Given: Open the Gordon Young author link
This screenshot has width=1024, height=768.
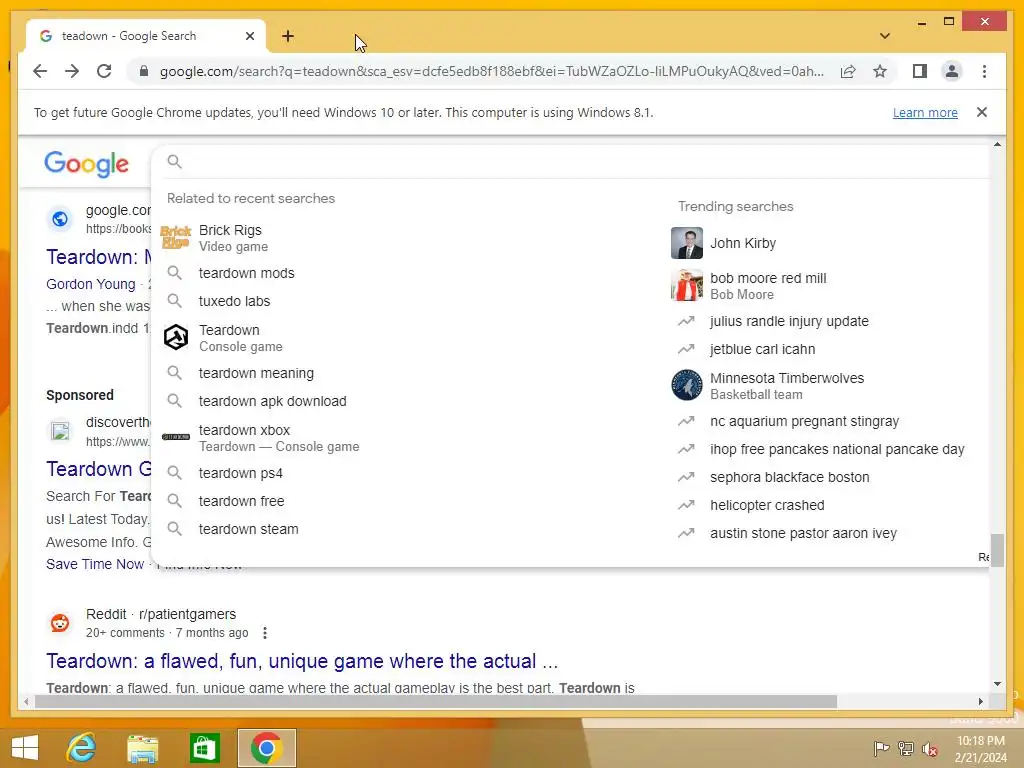Looking at the screenshot, I should click(91, 284).
